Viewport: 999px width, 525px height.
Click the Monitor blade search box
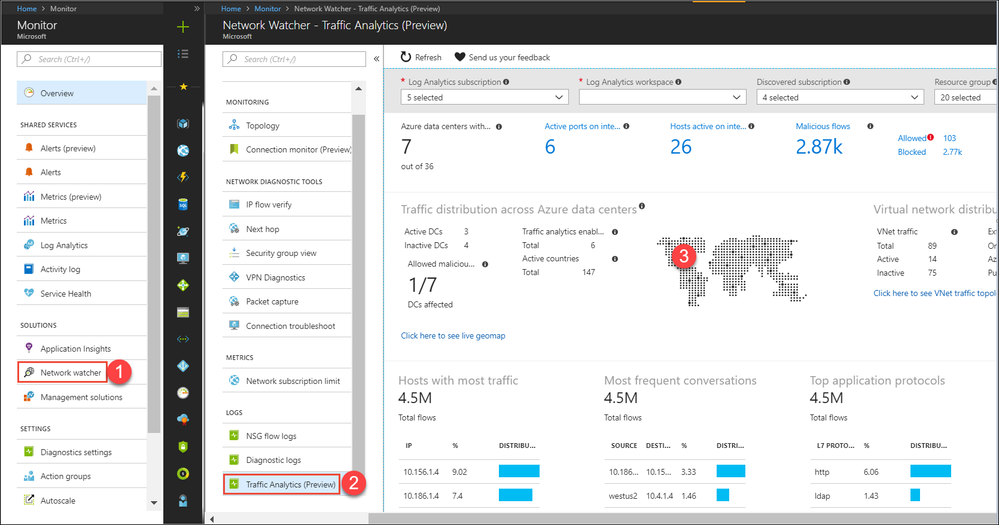point(89,59)
